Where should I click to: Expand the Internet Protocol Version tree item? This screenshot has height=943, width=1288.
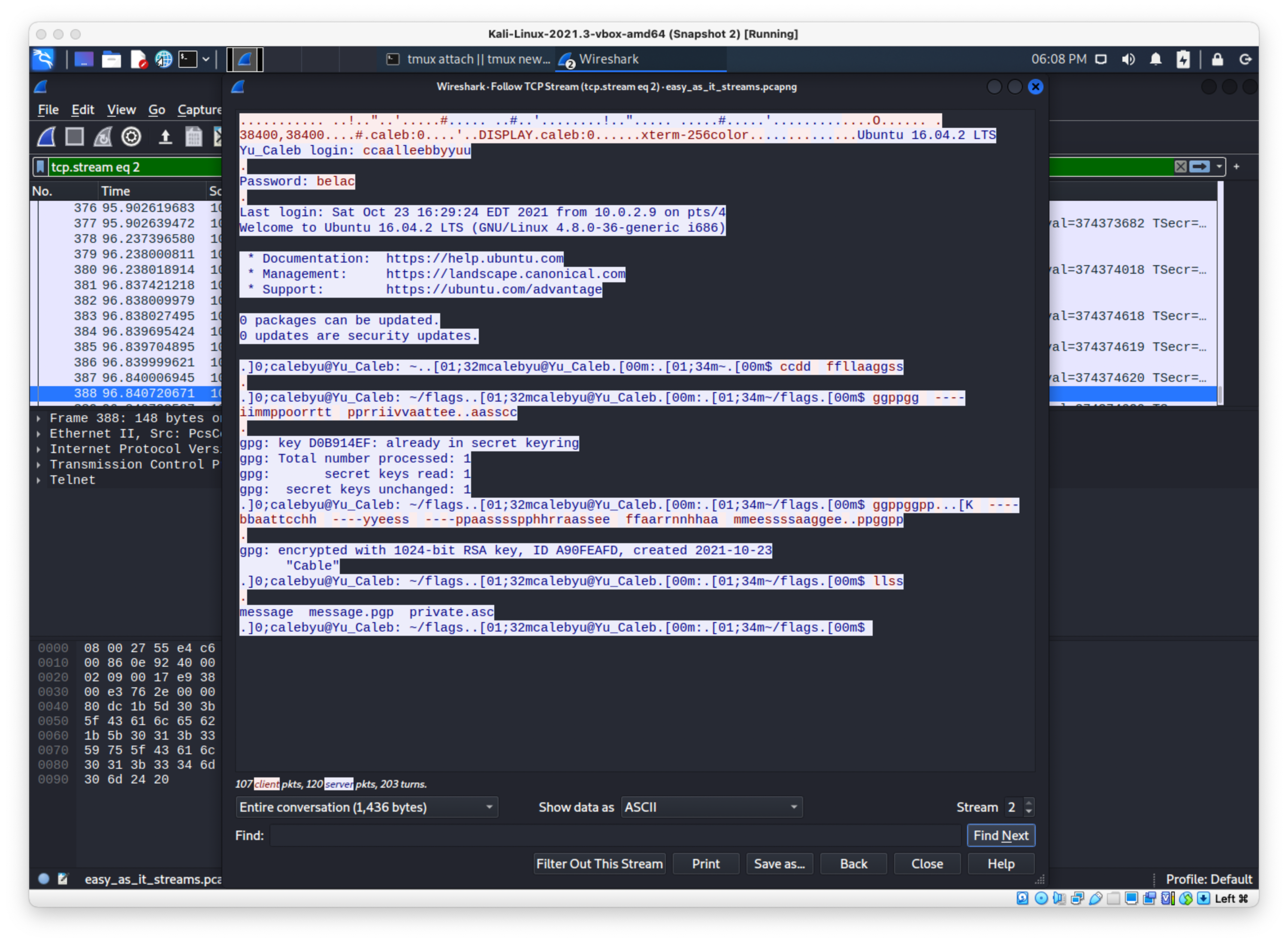point(38,449)
